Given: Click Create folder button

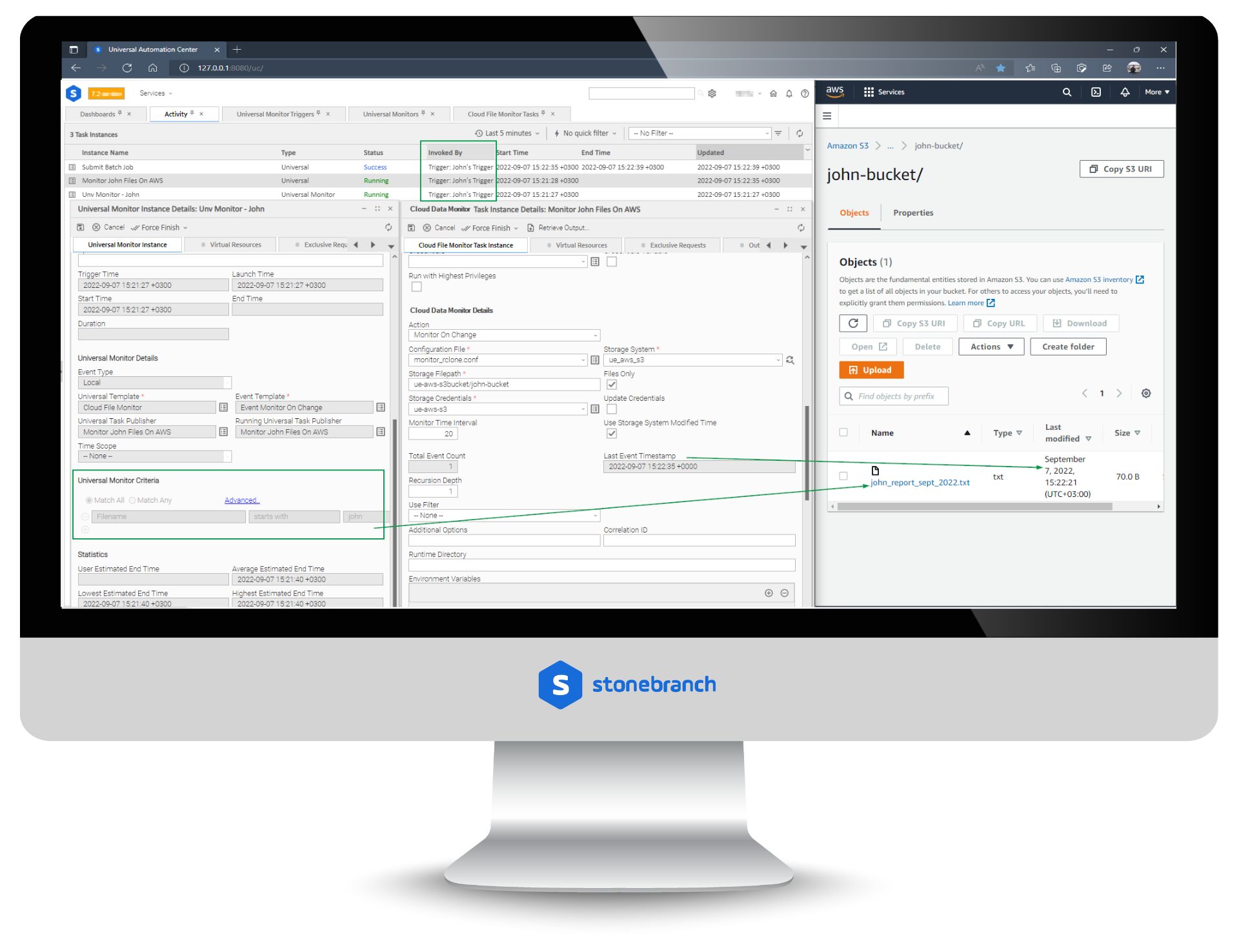Looking at the screenshot, I should coord(1068,347).
